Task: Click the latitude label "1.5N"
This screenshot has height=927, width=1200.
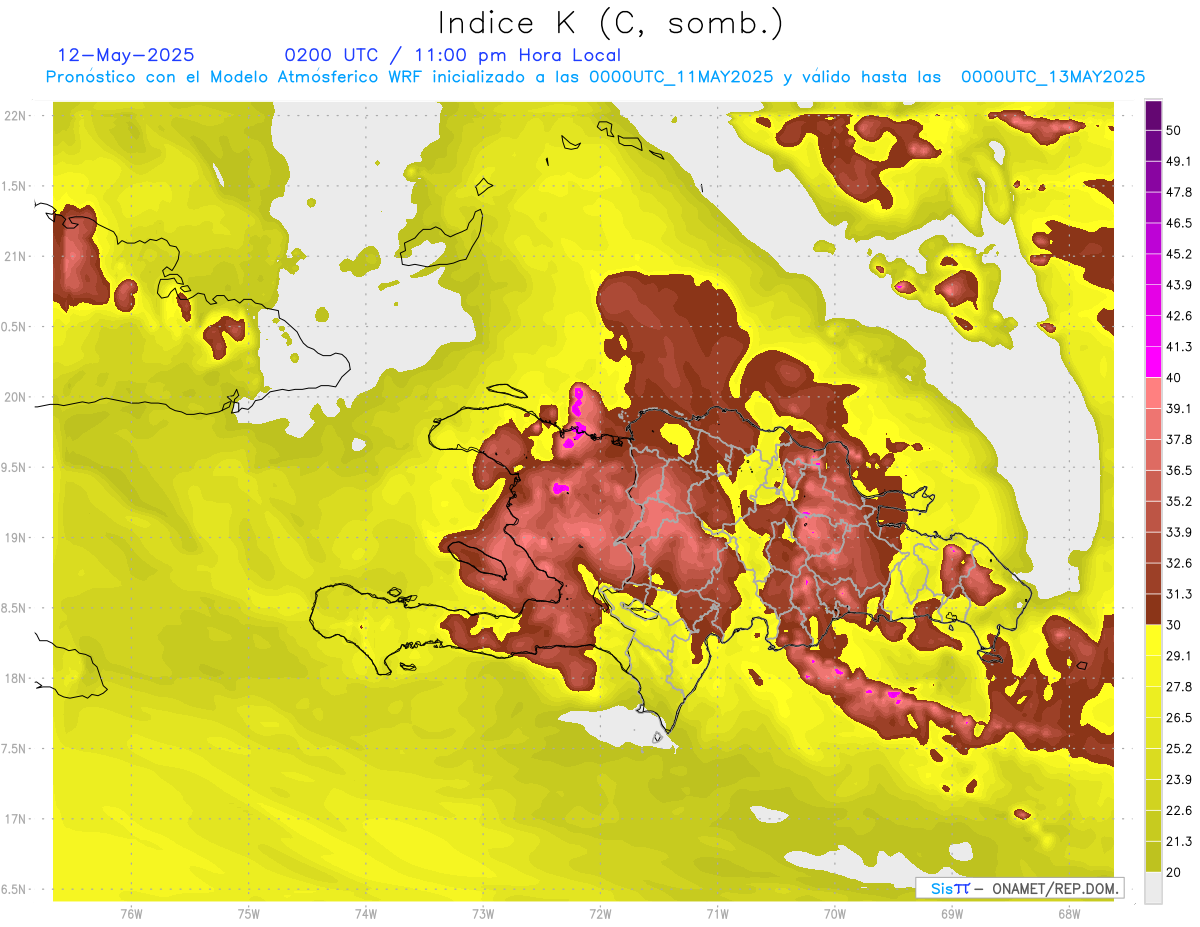Action: pyautogui.click(x=14, y=187)
